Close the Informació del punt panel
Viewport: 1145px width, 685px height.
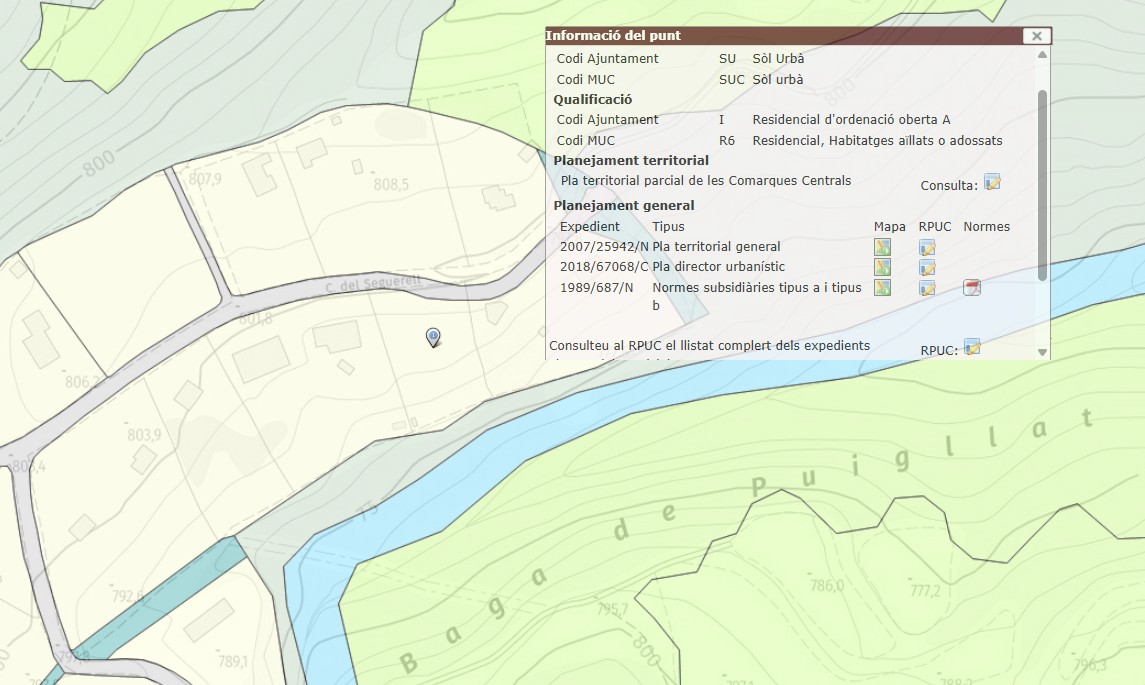coord(1037,36)
